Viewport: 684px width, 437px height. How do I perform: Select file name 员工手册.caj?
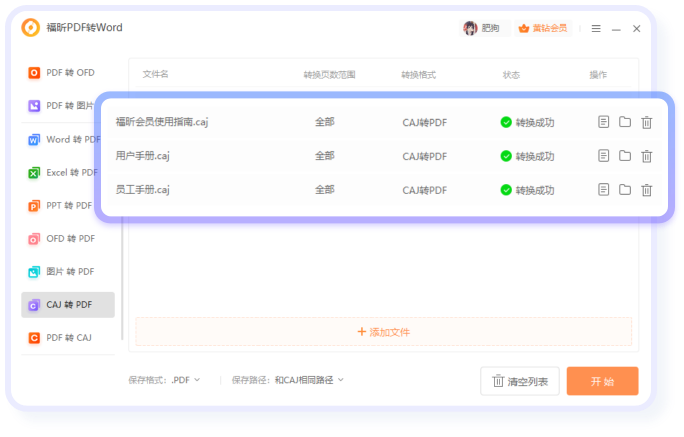(143, 190)
